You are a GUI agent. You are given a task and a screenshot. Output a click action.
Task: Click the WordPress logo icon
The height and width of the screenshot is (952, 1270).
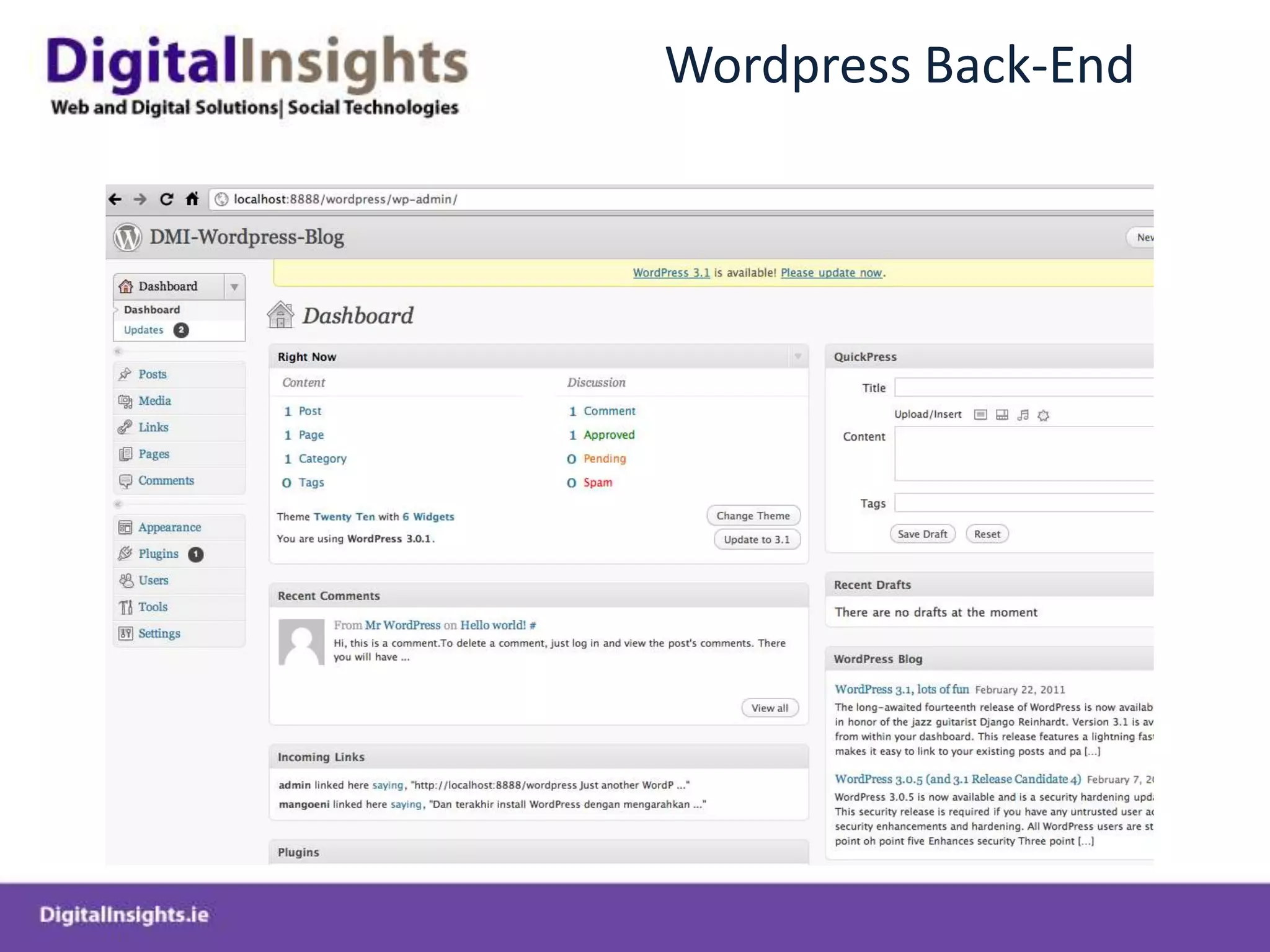128,237
